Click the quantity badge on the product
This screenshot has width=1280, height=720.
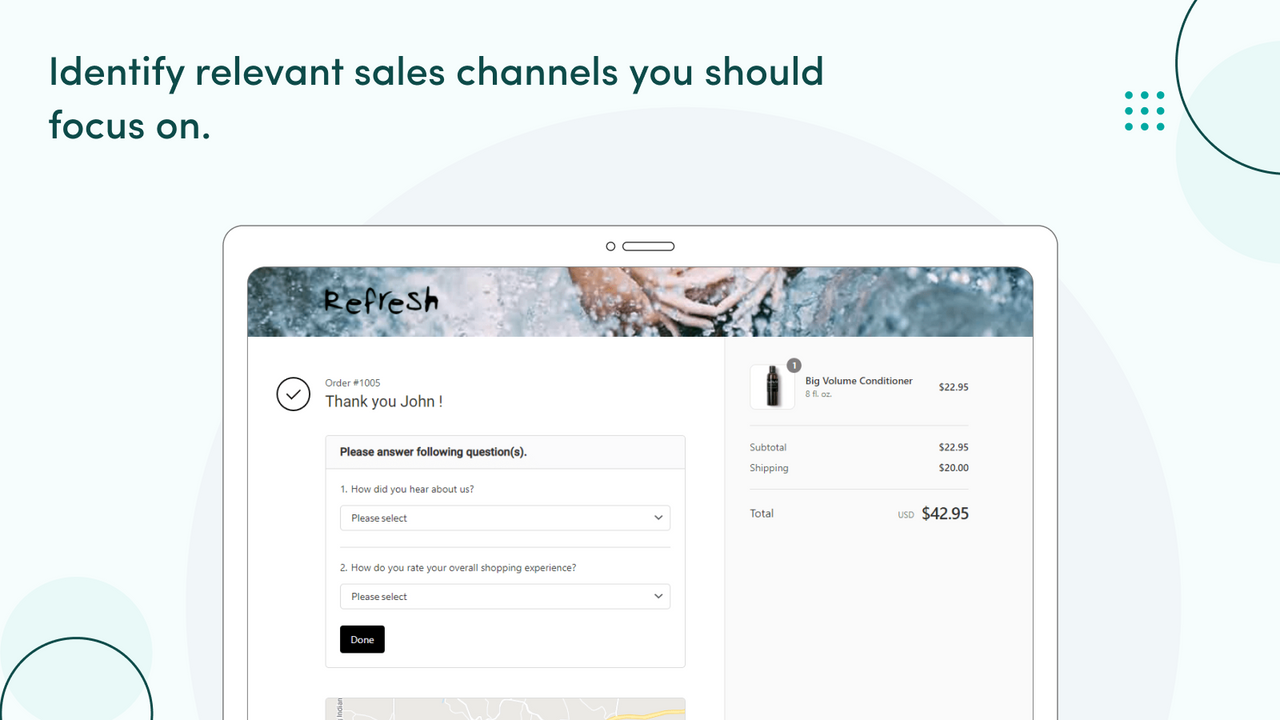click(x=794, y=366)
